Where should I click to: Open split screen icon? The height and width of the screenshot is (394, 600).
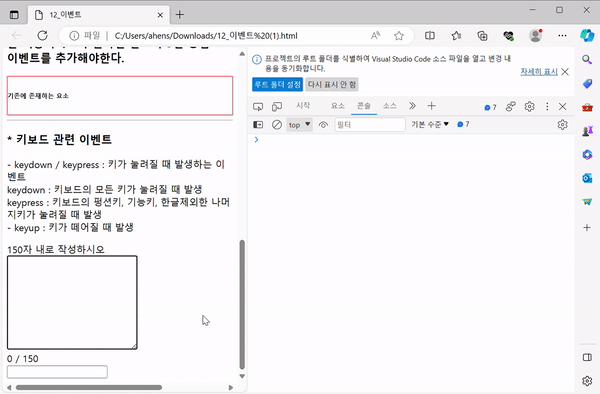click(x=430, y=36)
